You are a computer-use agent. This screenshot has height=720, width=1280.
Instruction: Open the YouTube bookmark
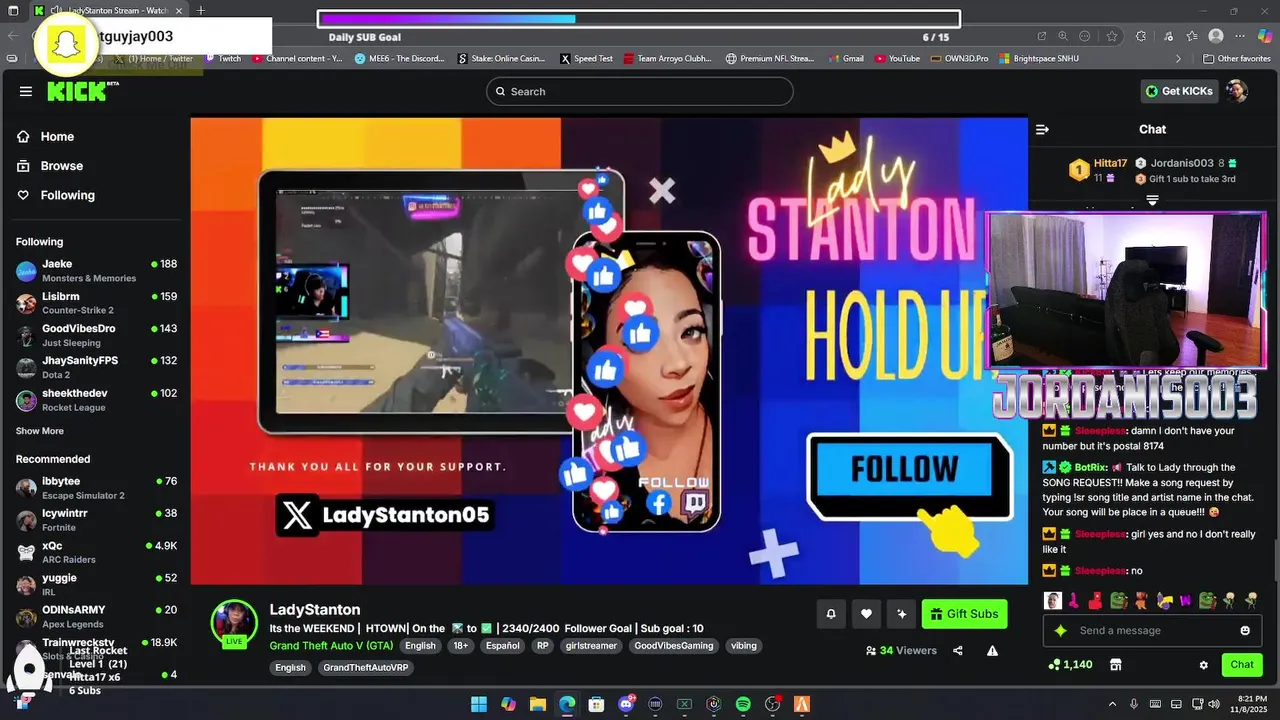897,59
